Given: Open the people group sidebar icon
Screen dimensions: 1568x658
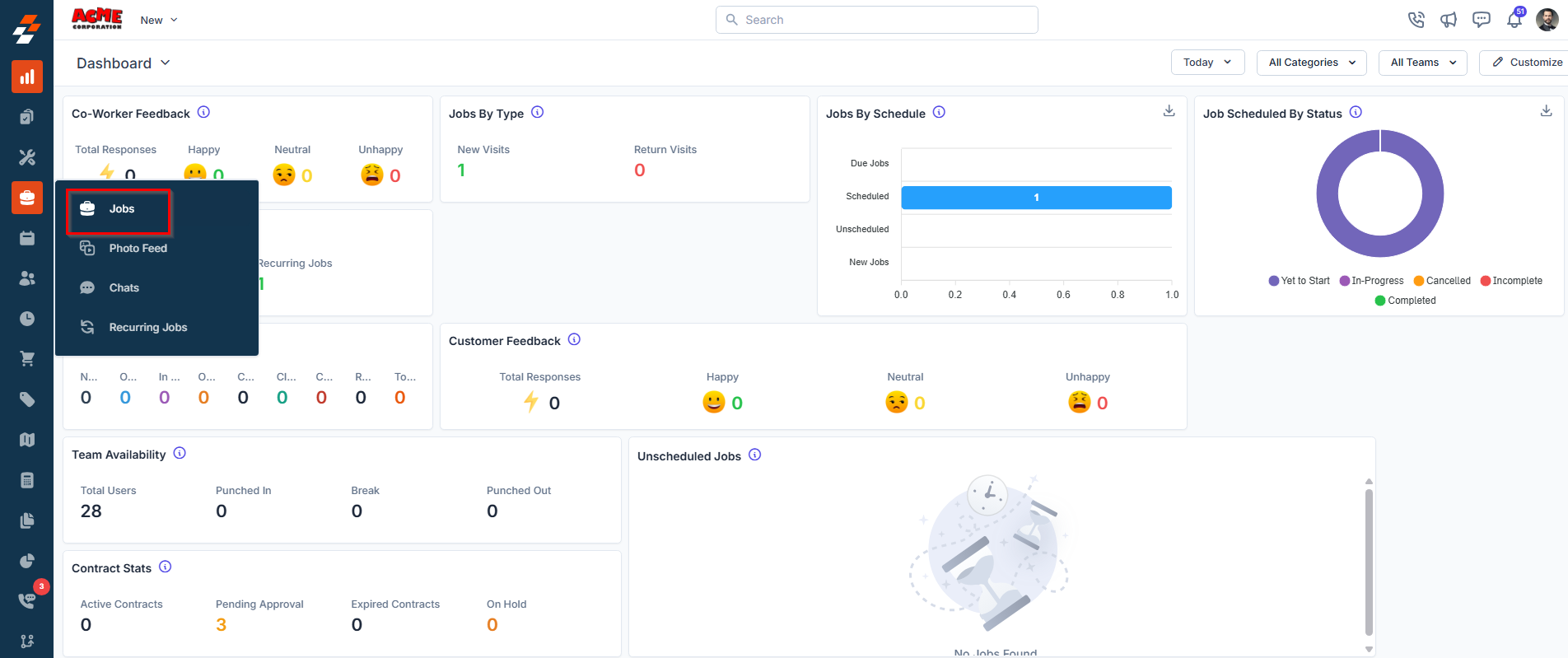Looking at the screenshot, I should coord(27,278).
